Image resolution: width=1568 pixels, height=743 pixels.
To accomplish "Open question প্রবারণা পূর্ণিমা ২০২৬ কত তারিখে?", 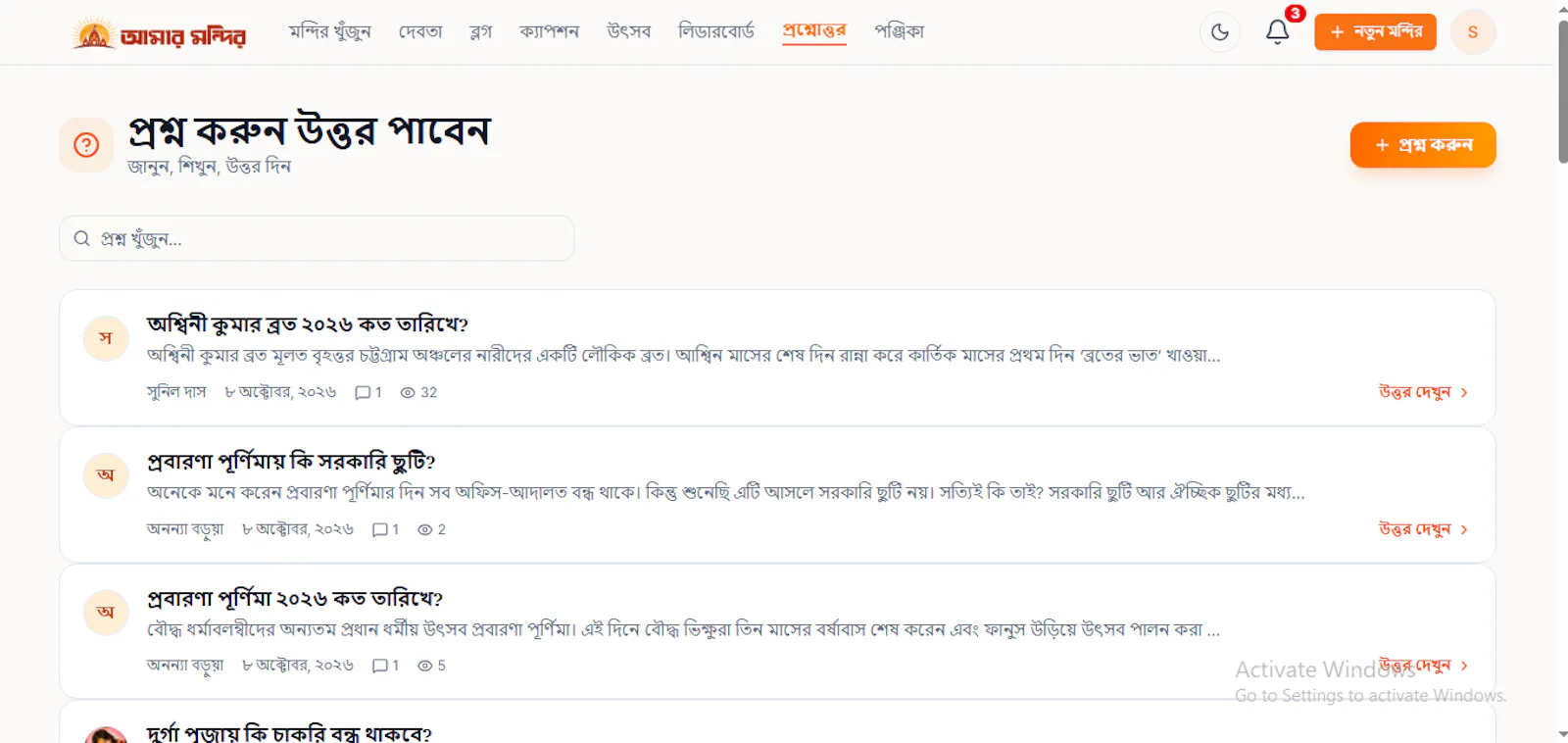I will [x=295, y=599].
